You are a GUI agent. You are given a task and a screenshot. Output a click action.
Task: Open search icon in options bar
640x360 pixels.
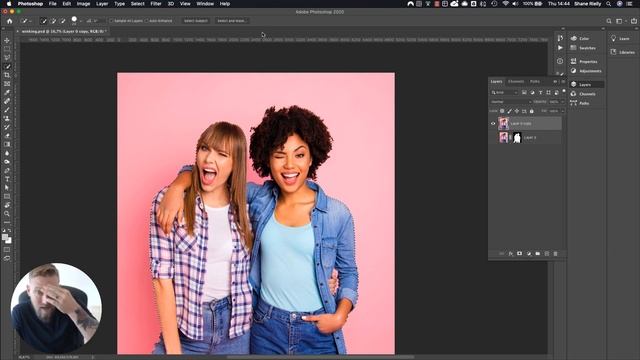(x=609, y=21)
